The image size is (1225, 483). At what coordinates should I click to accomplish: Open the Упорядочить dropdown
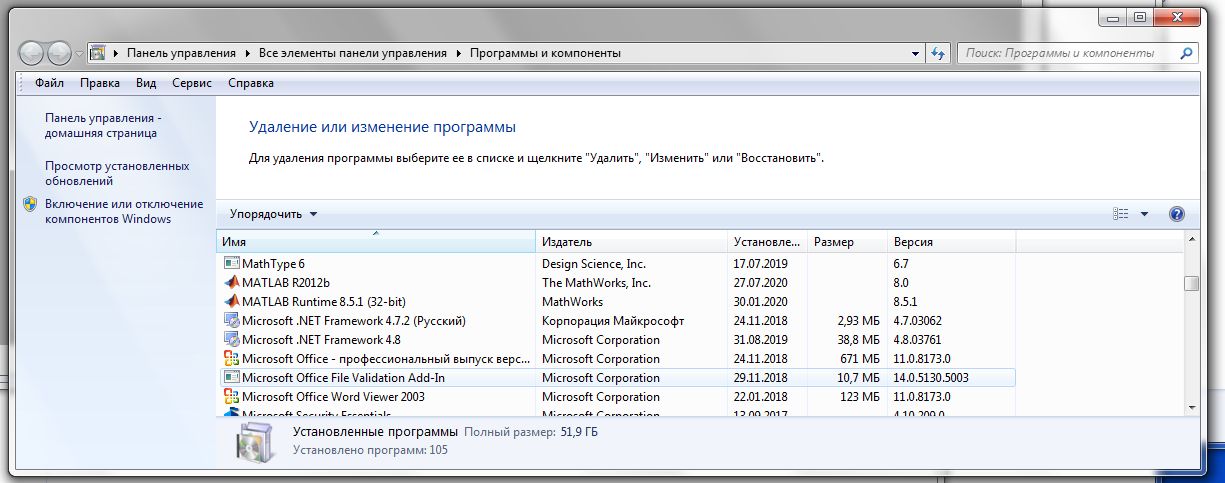click(x=273, y=214)
